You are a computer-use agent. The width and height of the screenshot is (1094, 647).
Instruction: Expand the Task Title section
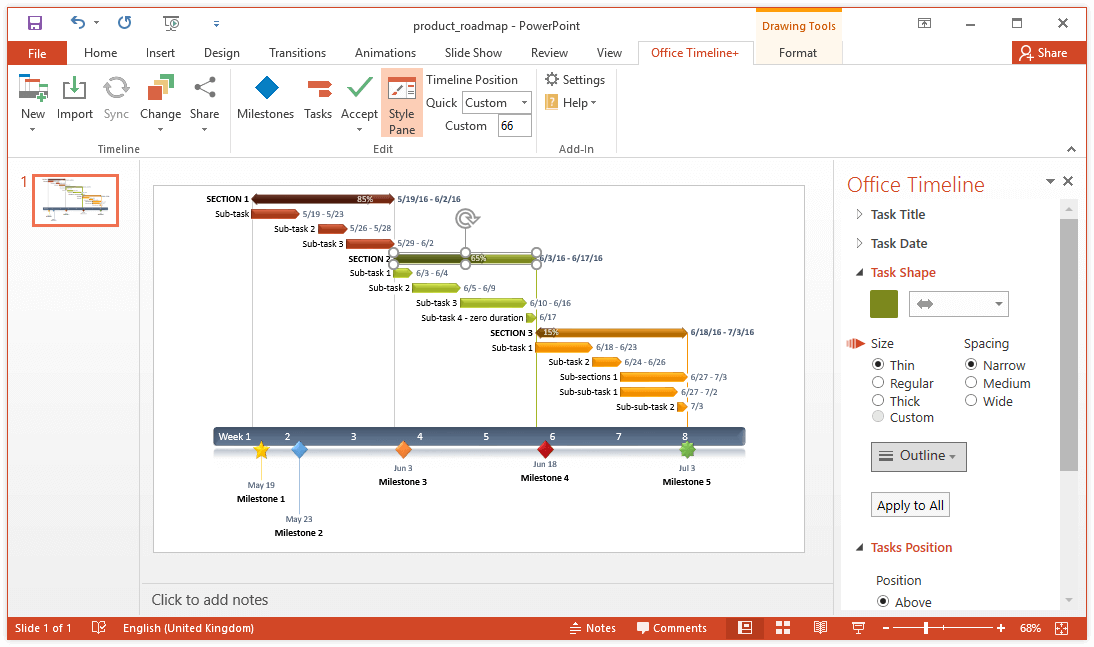(x=897, y=214)
